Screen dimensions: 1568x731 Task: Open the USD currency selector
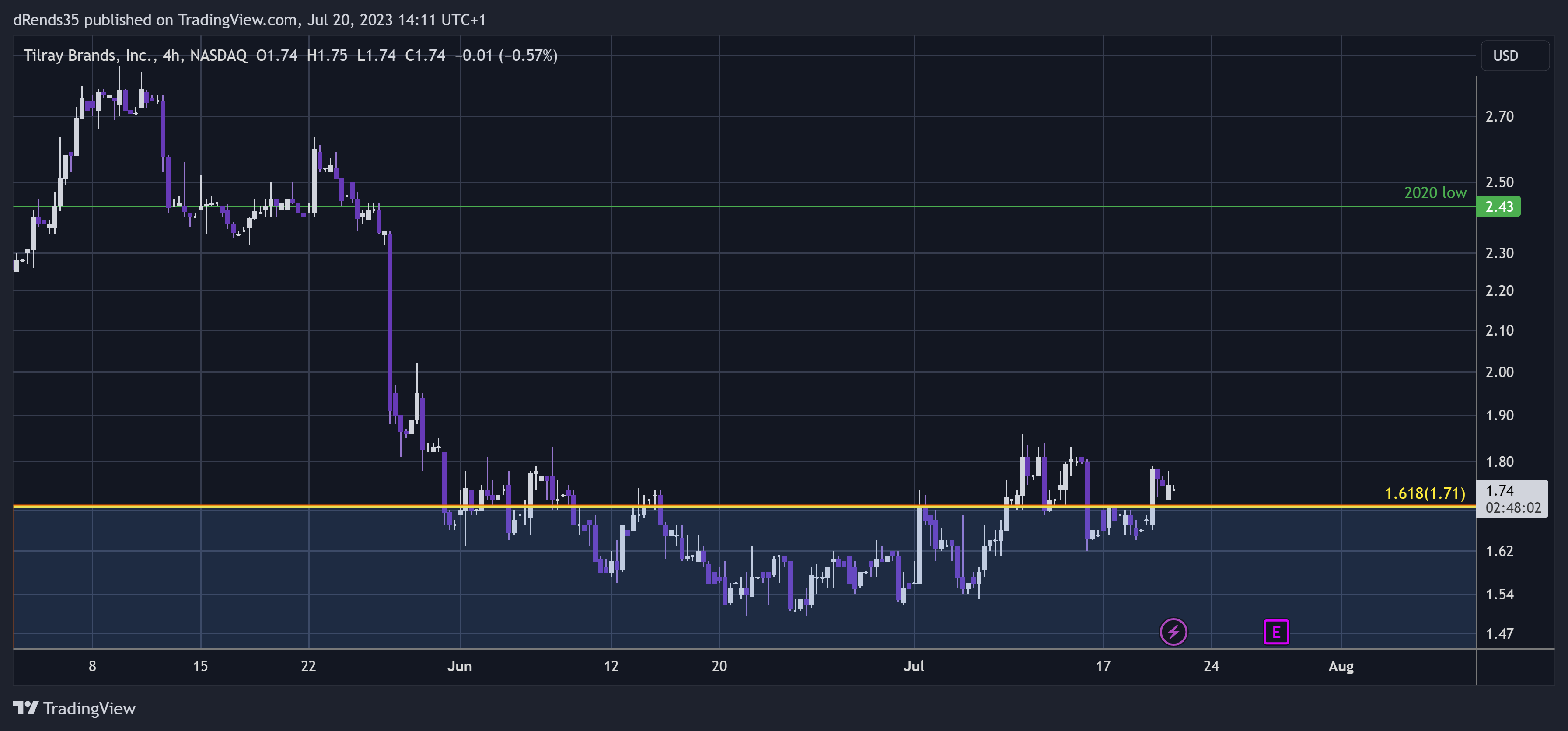click(1515, 56)
